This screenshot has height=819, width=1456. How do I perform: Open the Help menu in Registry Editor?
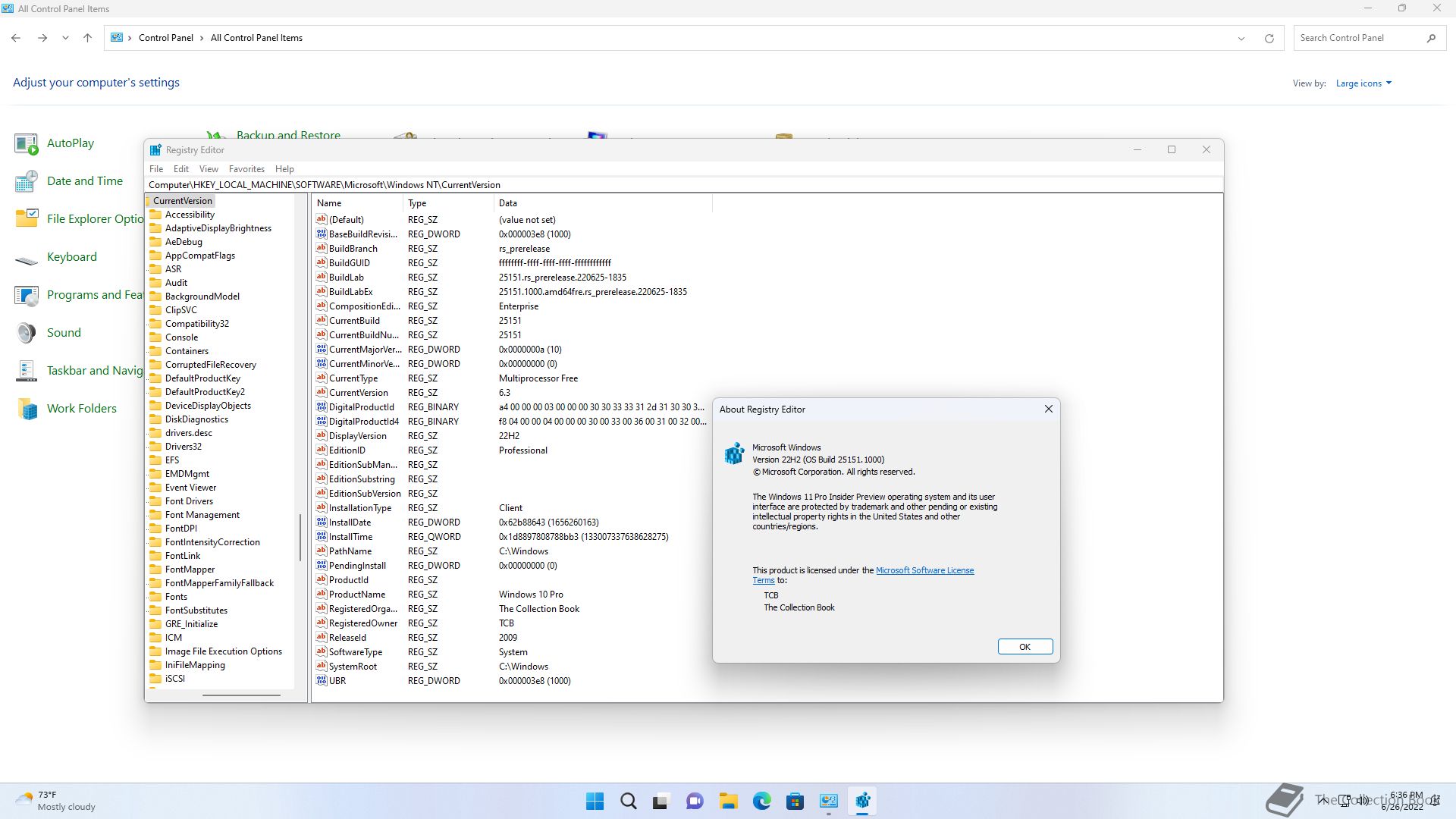tap(284, 169)
